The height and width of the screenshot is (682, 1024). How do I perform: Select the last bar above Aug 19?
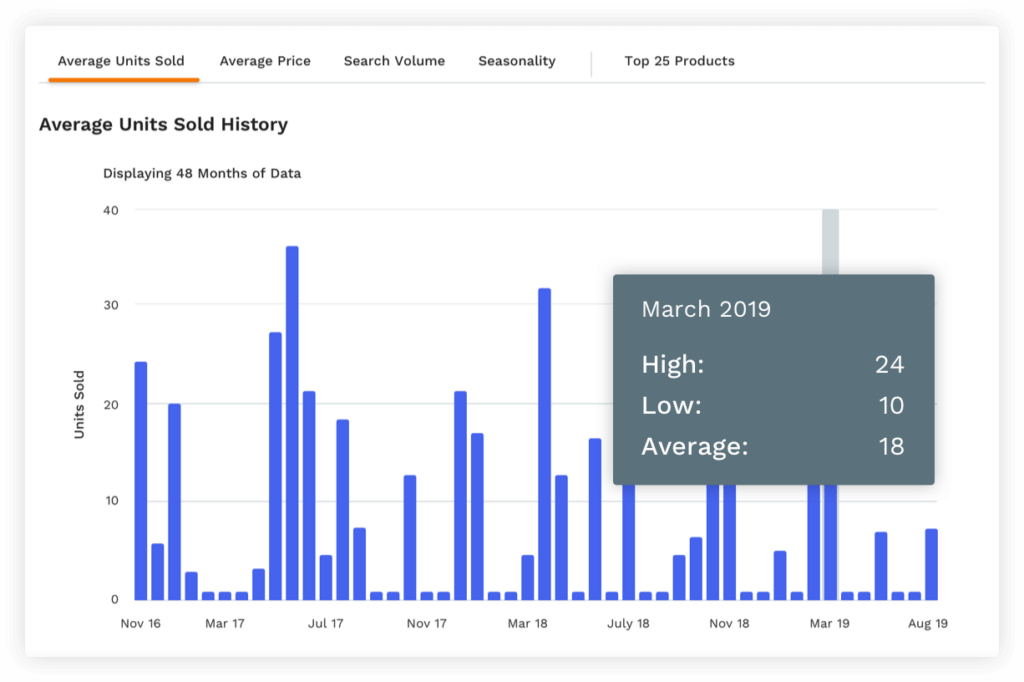[931, 564]
